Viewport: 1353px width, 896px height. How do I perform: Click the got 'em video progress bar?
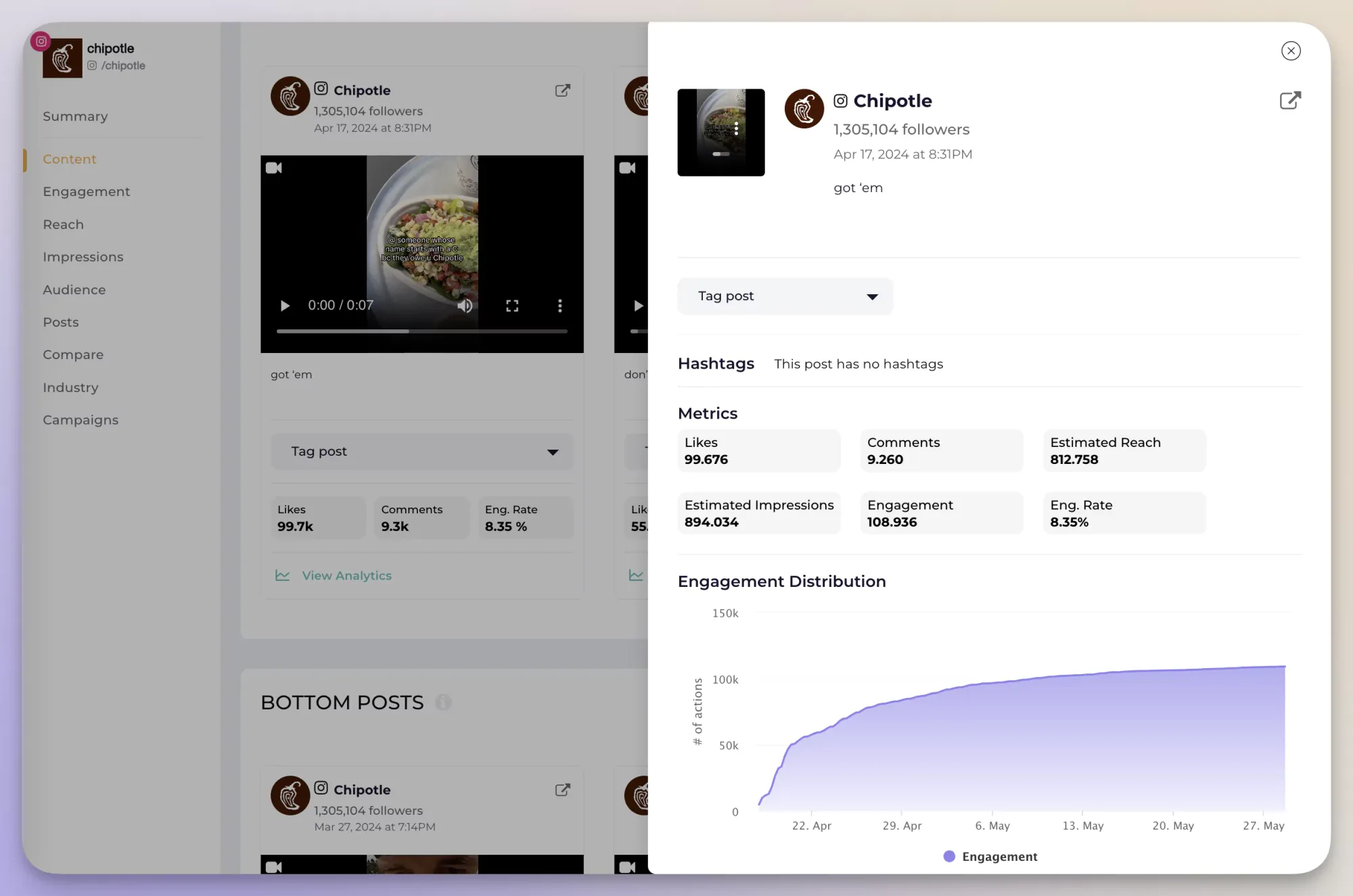pyautogui.click(x=421, y=331)
